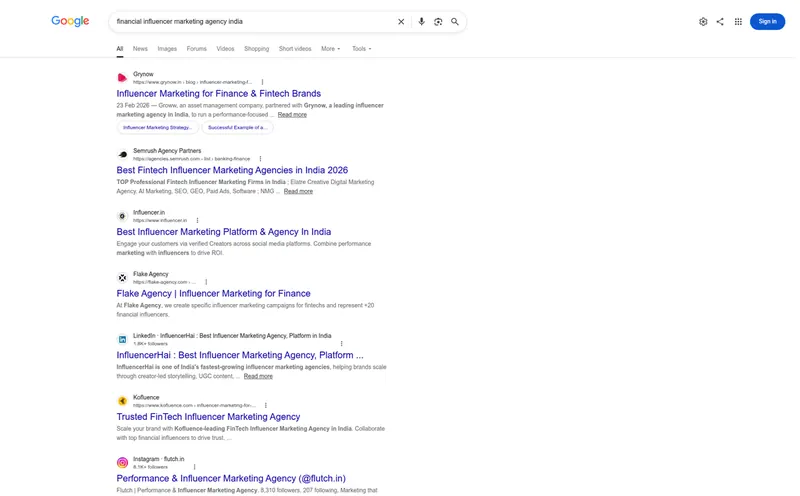
Task: Click the Flake Agency site name text
Action: tap(151, 274)
